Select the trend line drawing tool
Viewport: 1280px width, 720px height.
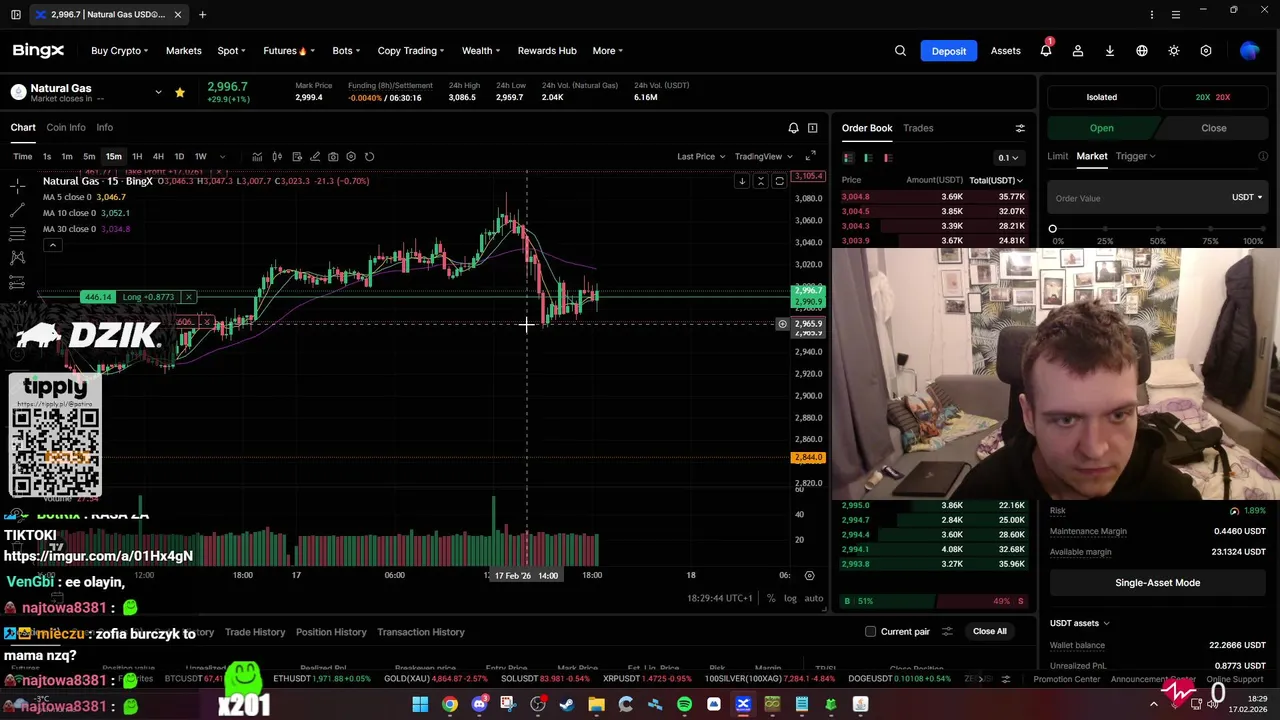click(17, 210)
